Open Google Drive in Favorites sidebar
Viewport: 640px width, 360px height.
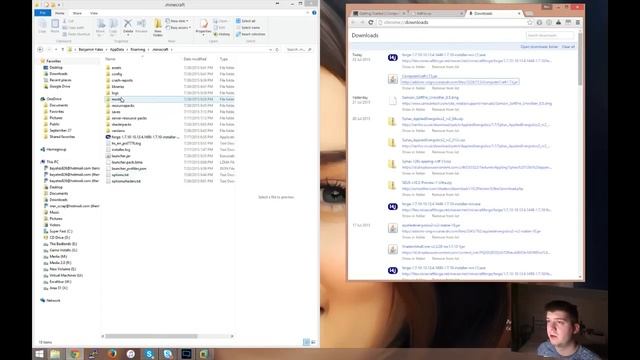60,87
